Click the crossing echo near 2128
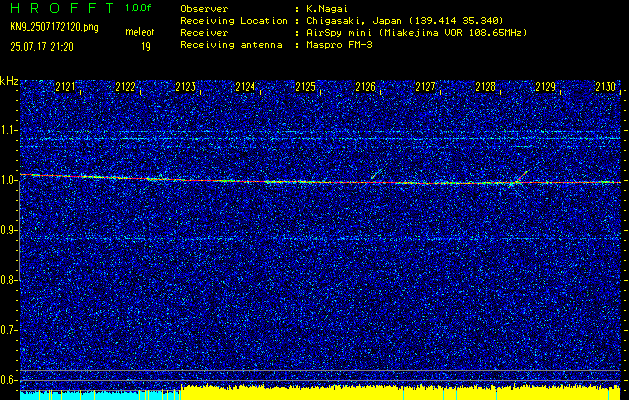The height and width of the screenshot is (400, 629). click(519, 179)
